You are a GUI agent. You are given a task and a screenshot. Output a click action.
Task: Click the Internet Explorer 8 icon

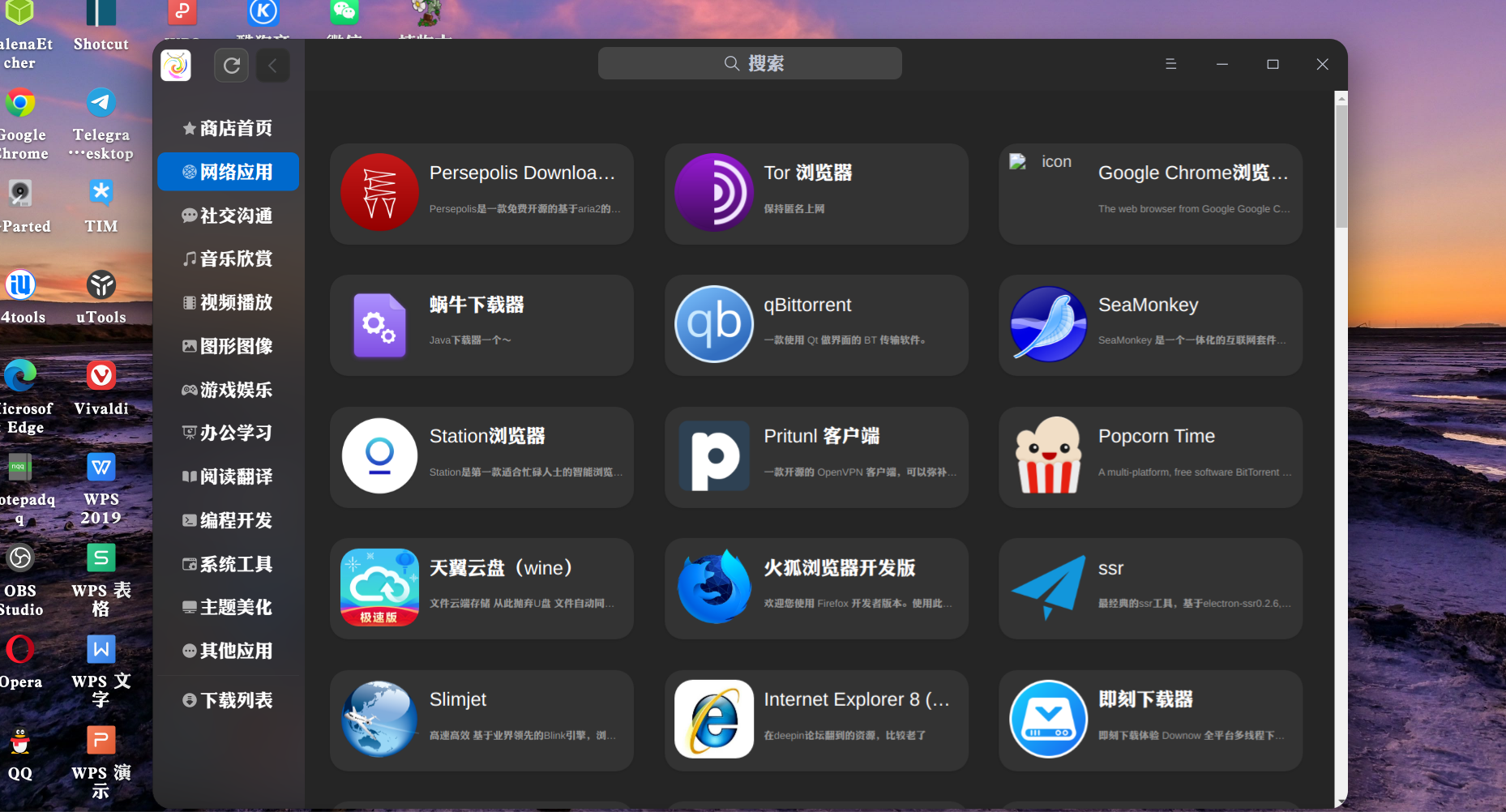click(x=713, y=719)
